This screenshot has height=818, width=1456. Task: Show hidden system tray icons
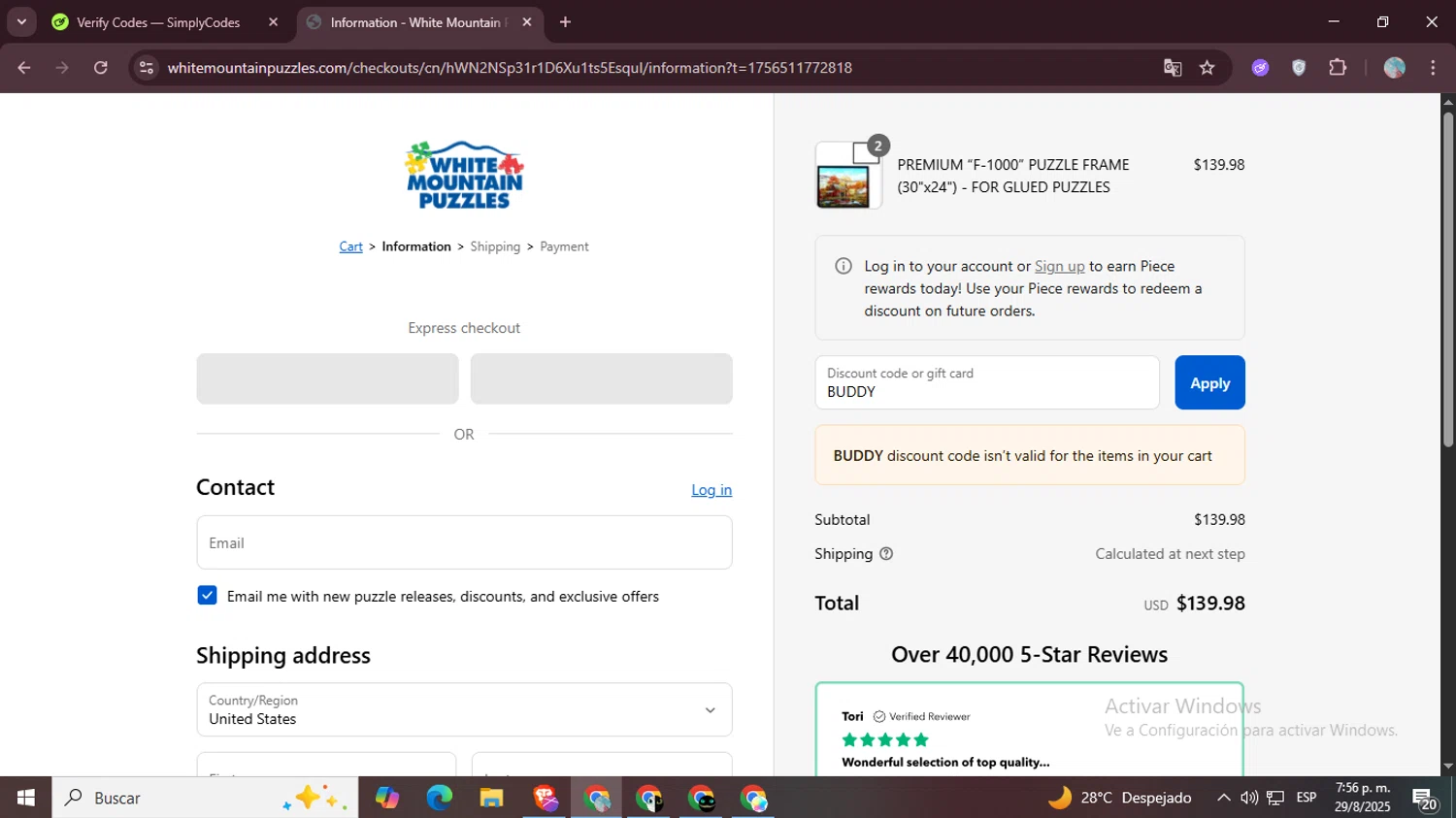coord(1223,798)
